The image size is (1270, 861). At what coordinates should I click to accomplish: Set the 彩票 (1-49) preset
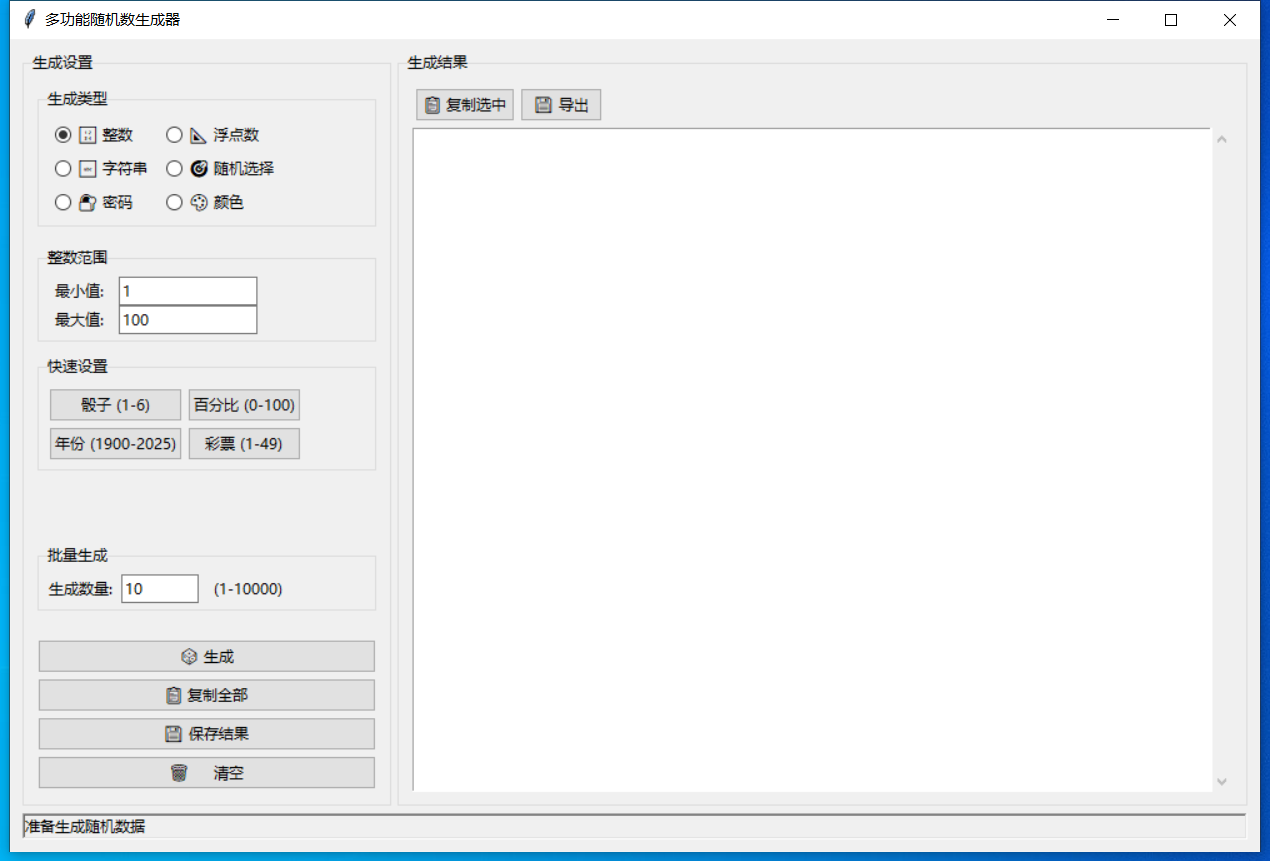tap(244, 444)
